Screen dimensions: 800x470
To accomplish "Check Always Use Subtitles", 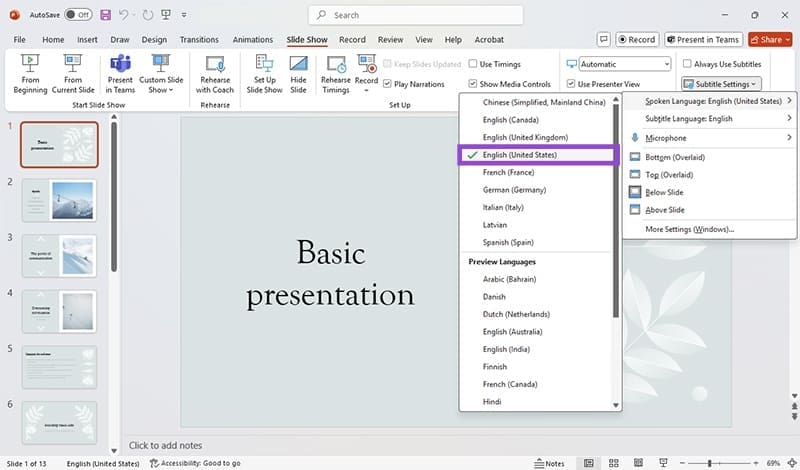I will click(687, 64).
